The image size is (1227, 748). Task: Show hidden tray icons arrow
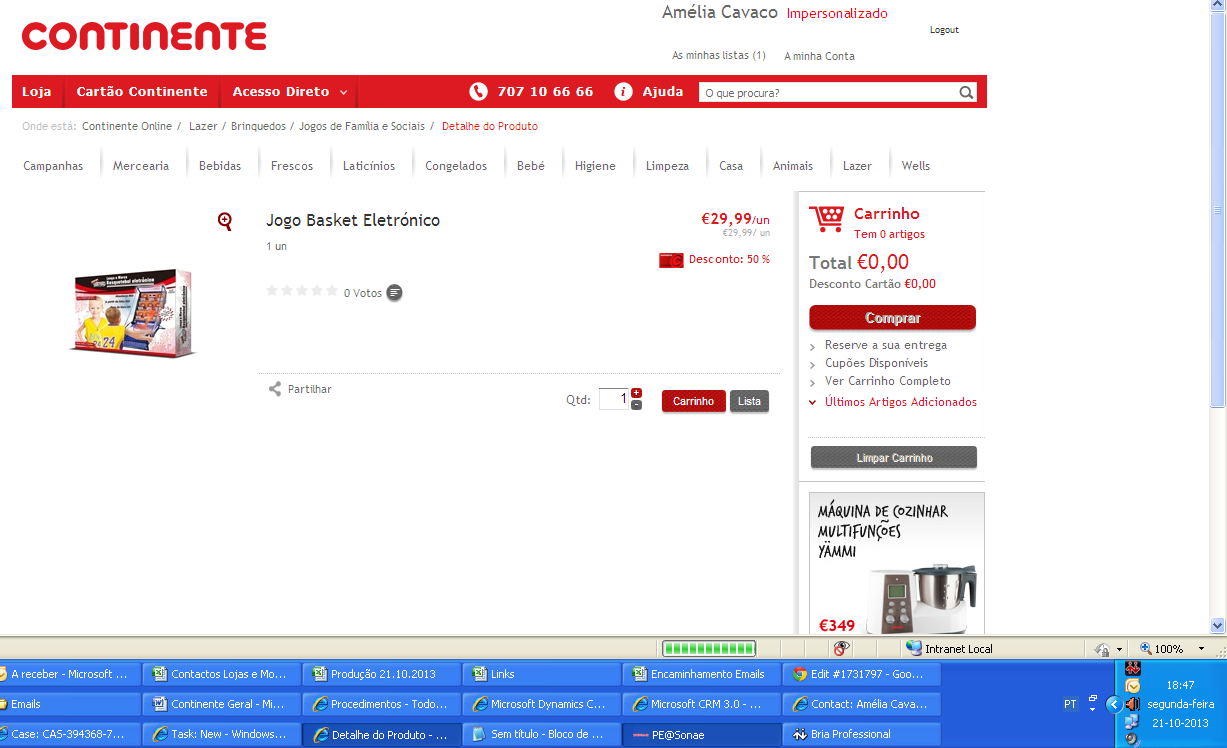click(1113, 704)
